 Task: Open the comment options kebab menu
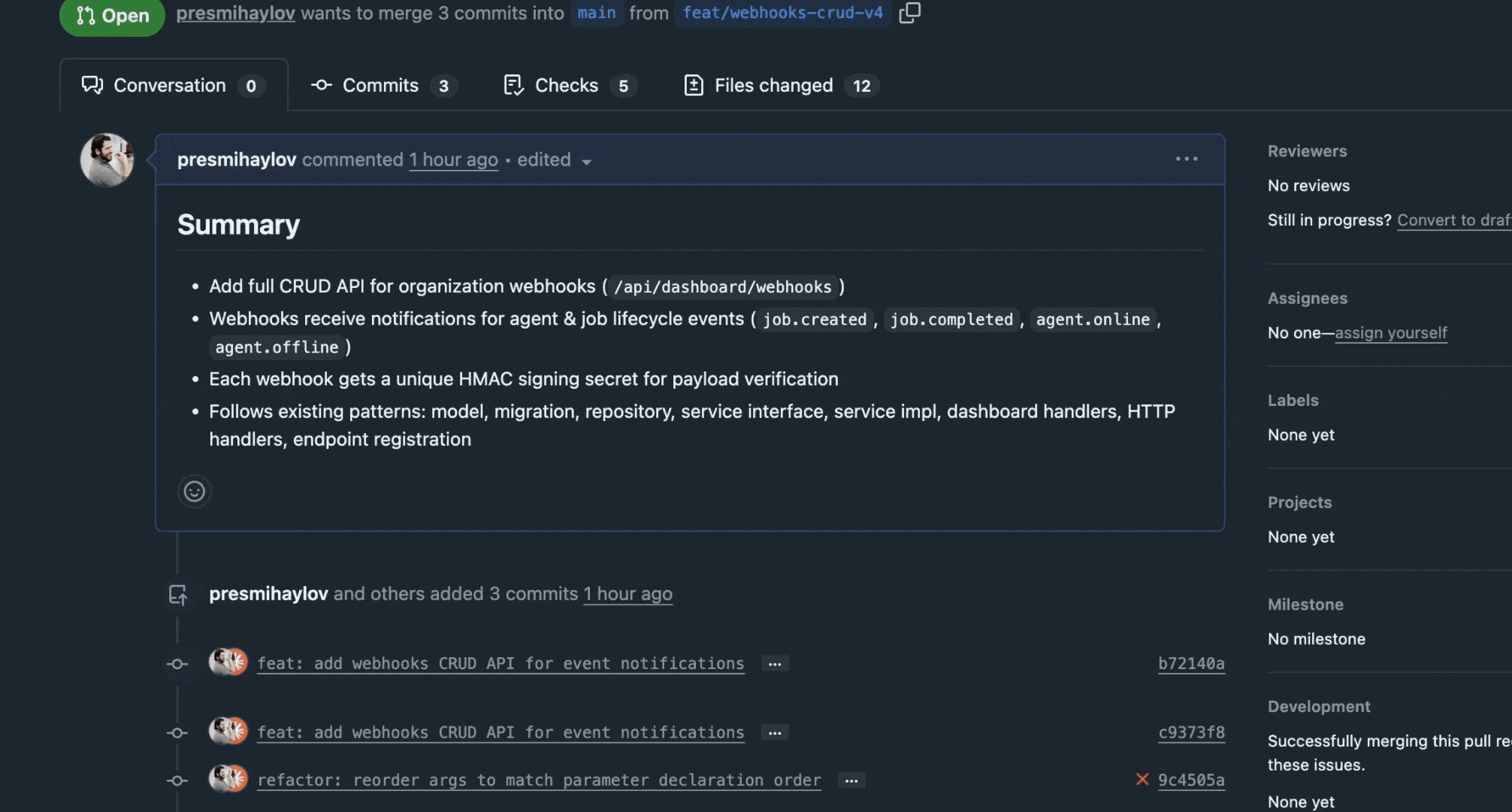(x=1186, y=159)
